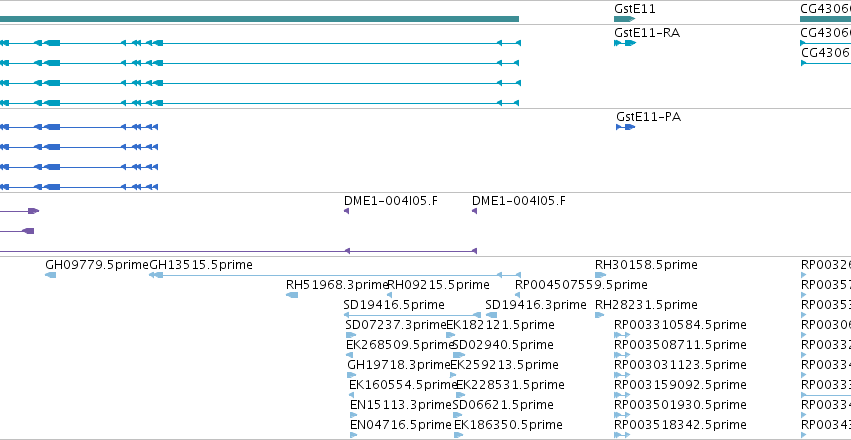Click the RH51968.3prime label
Viewport: 851px width, 440px height.
[337, 285]
